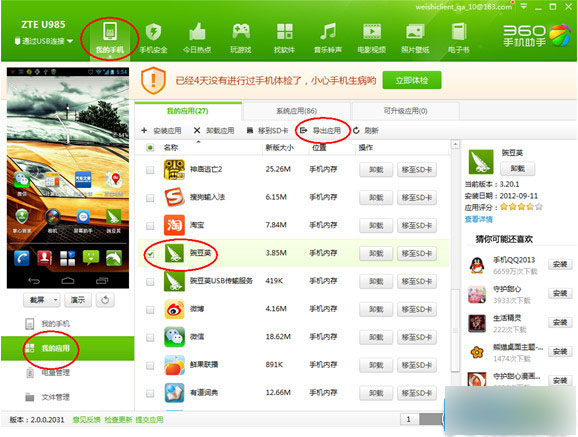Click the phone screen preview thumbnail
This screenshot has width=578, height=437.
coord(68,178)
